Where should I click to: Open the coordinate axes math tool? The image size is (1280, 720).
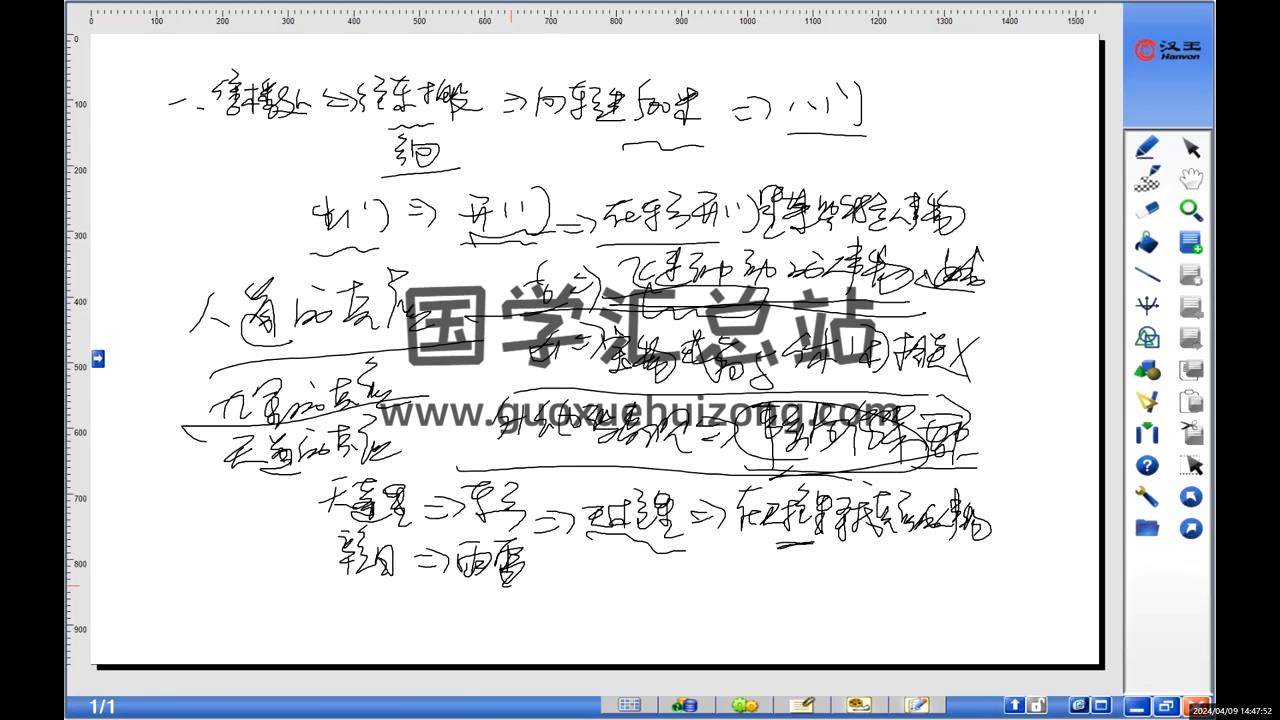tap(1147, 306)
